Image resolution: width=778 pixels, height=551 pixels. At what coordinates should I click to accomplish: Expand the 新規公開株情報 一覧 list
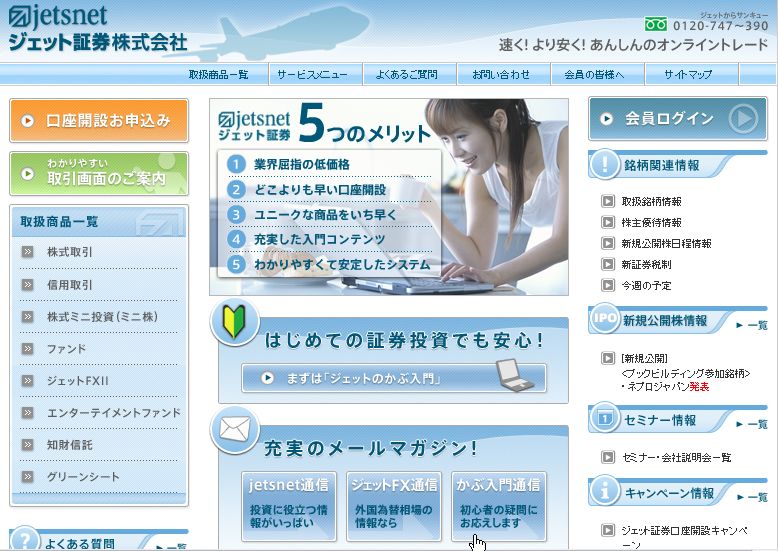point(752,325)
